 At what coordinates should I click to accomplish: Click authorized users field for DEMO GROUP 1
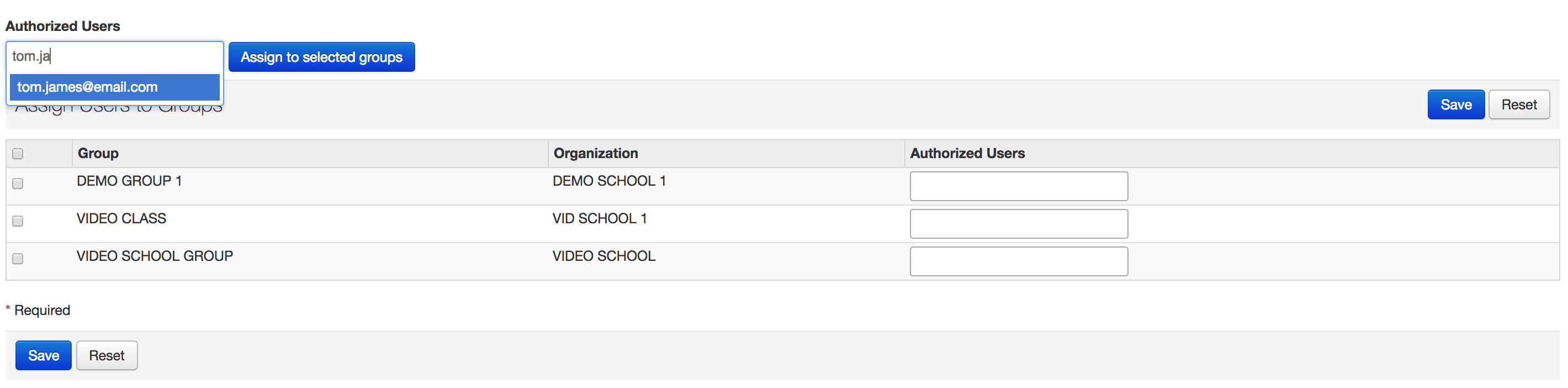(x=1018, y=186)
